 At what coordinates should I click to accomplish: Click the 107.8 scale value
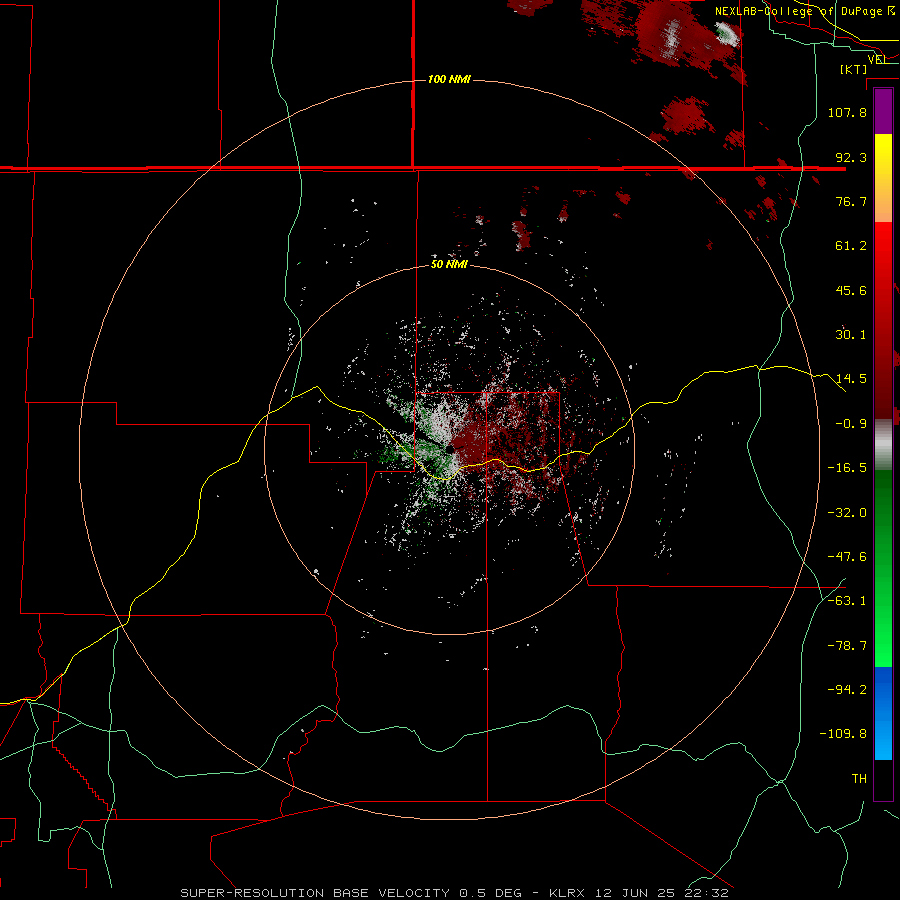847,112
